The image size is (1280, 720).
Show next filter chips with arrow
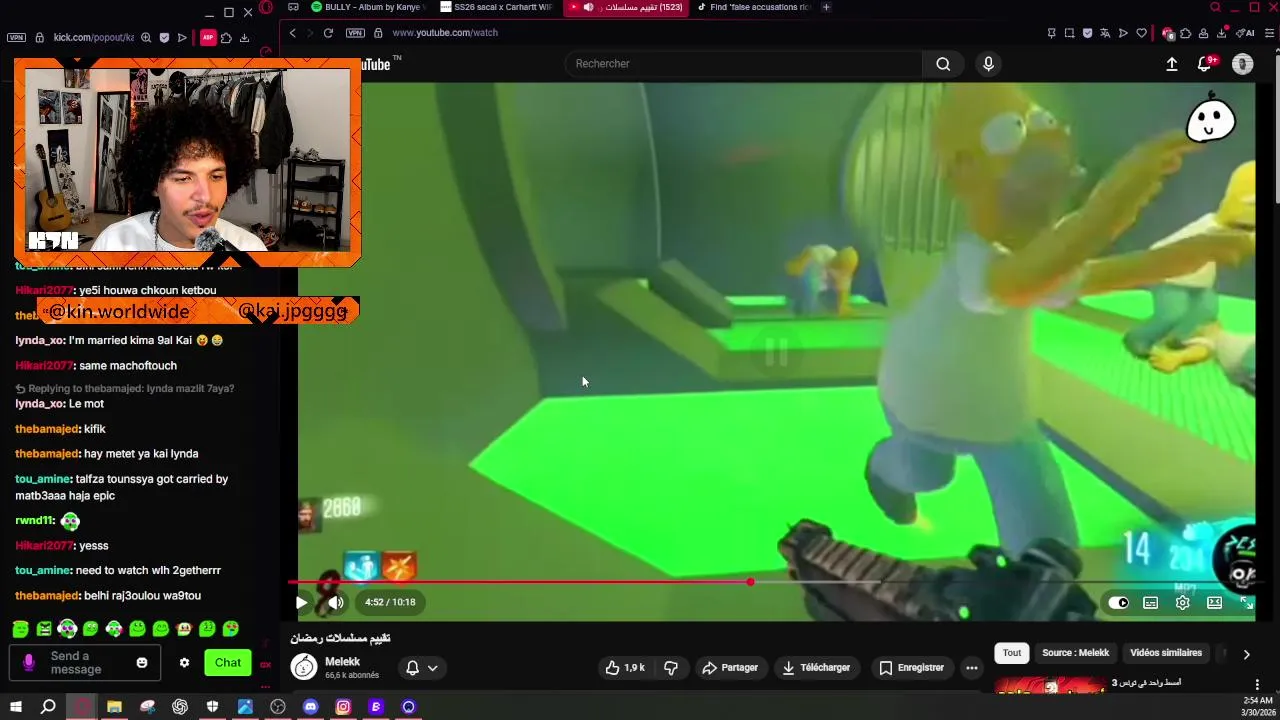point(1246,654)
